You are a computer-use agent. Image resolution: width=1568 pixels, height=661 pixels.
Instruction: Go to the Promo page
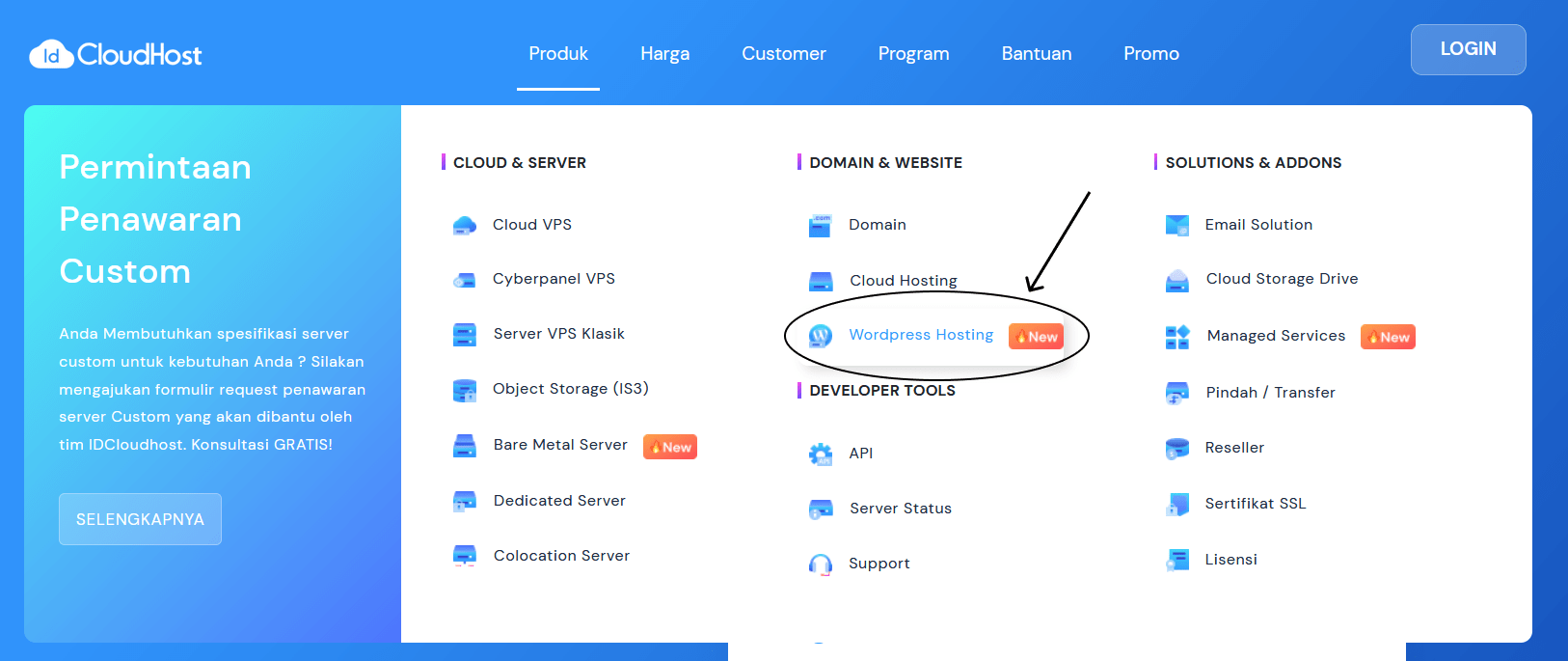click(1150, 54)
